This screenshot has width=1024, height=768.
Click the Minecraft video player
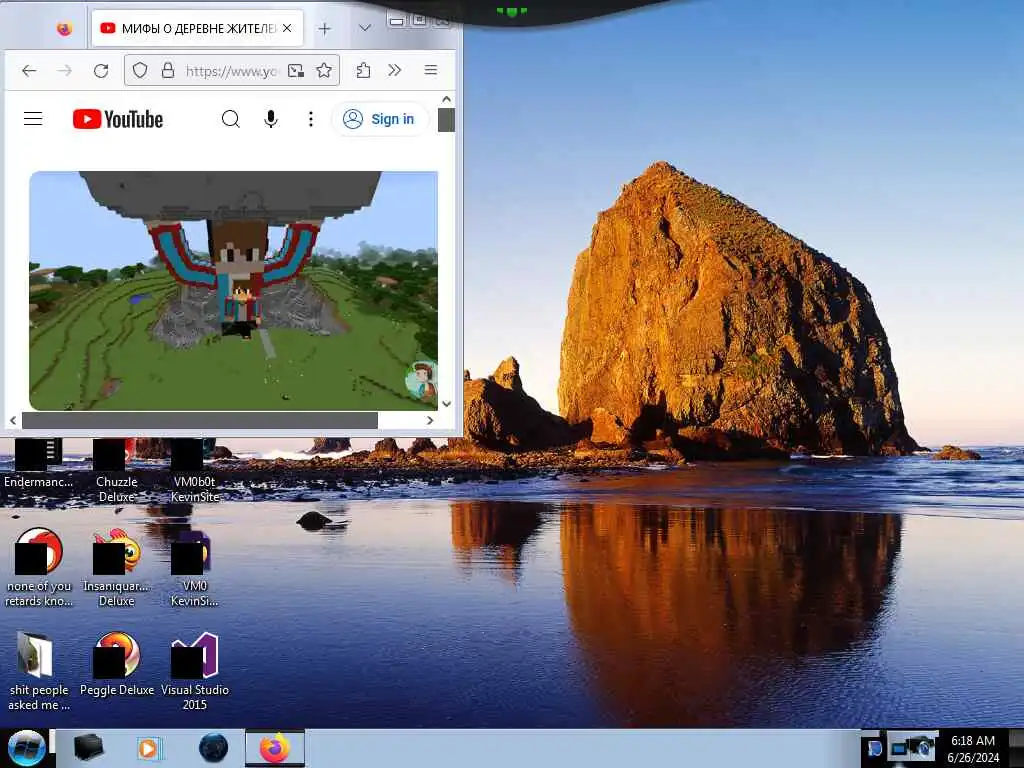pos(234,291)
